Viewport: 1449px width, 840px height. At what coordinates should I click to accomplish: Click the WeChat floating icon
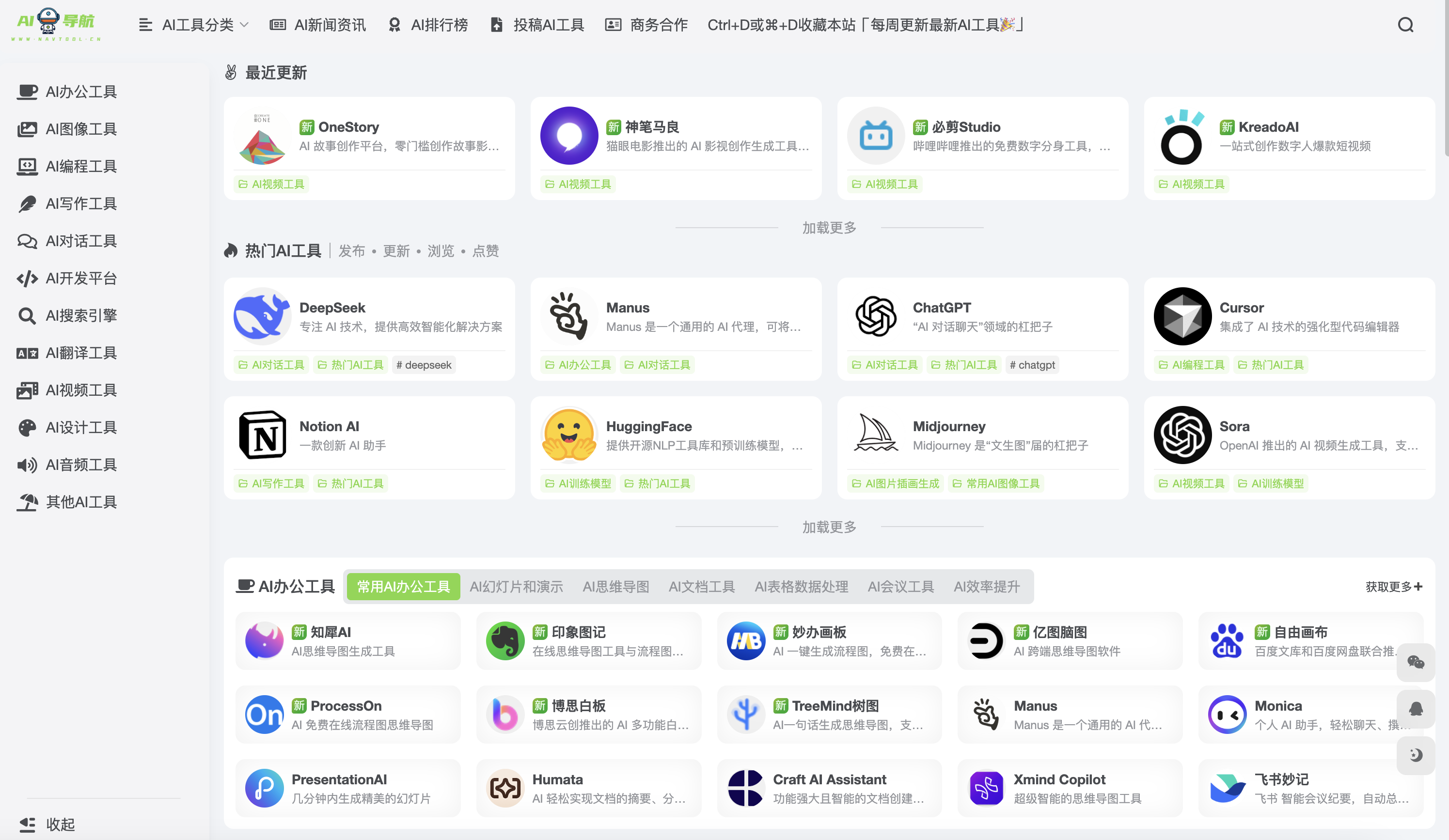tap(1415, 662)
